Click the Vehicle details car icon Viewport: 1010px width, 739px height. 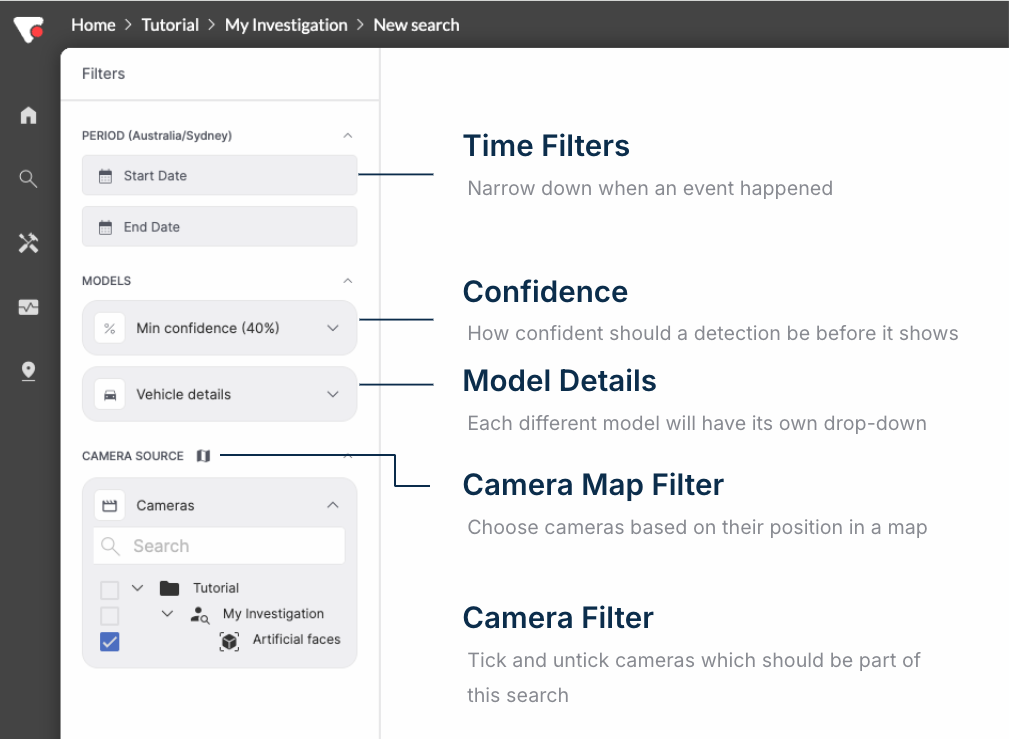pos(110,394)
